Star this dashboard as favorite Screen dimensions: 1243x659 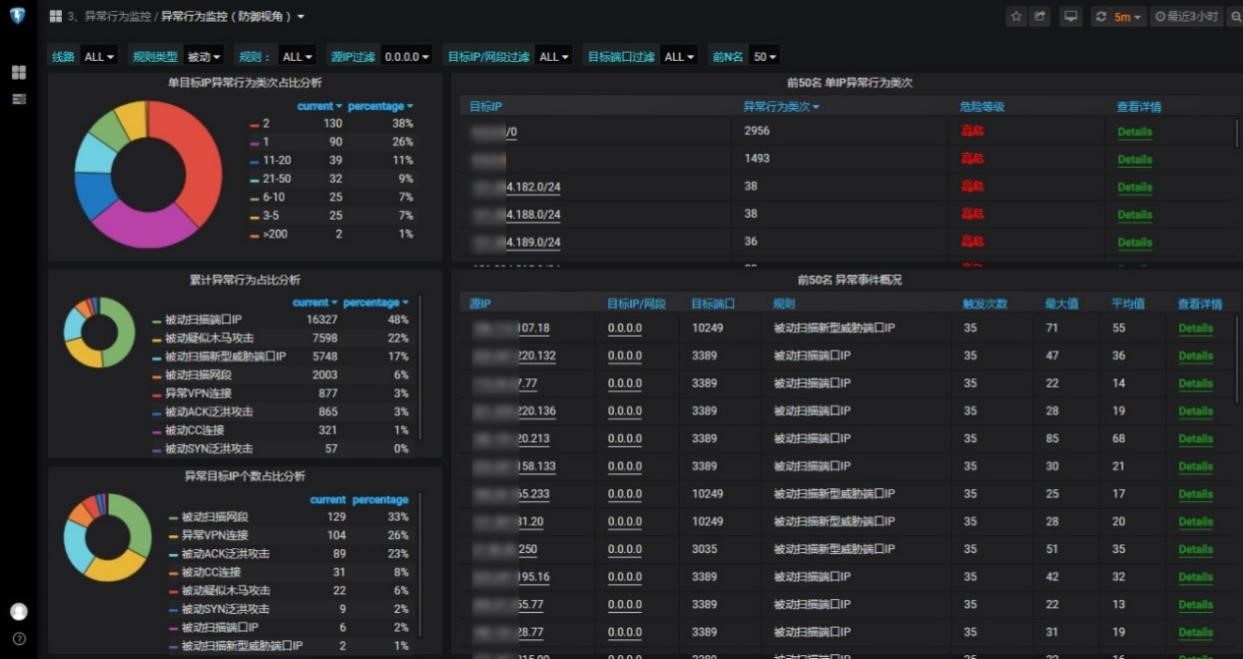click(x=1016, y=17)
